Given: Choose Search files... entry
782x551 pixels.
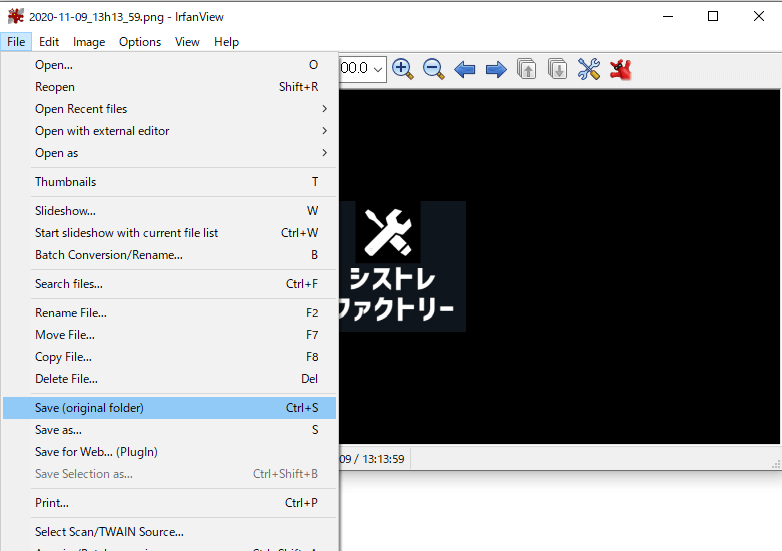Looking at the screenshot, I should 170,284.
